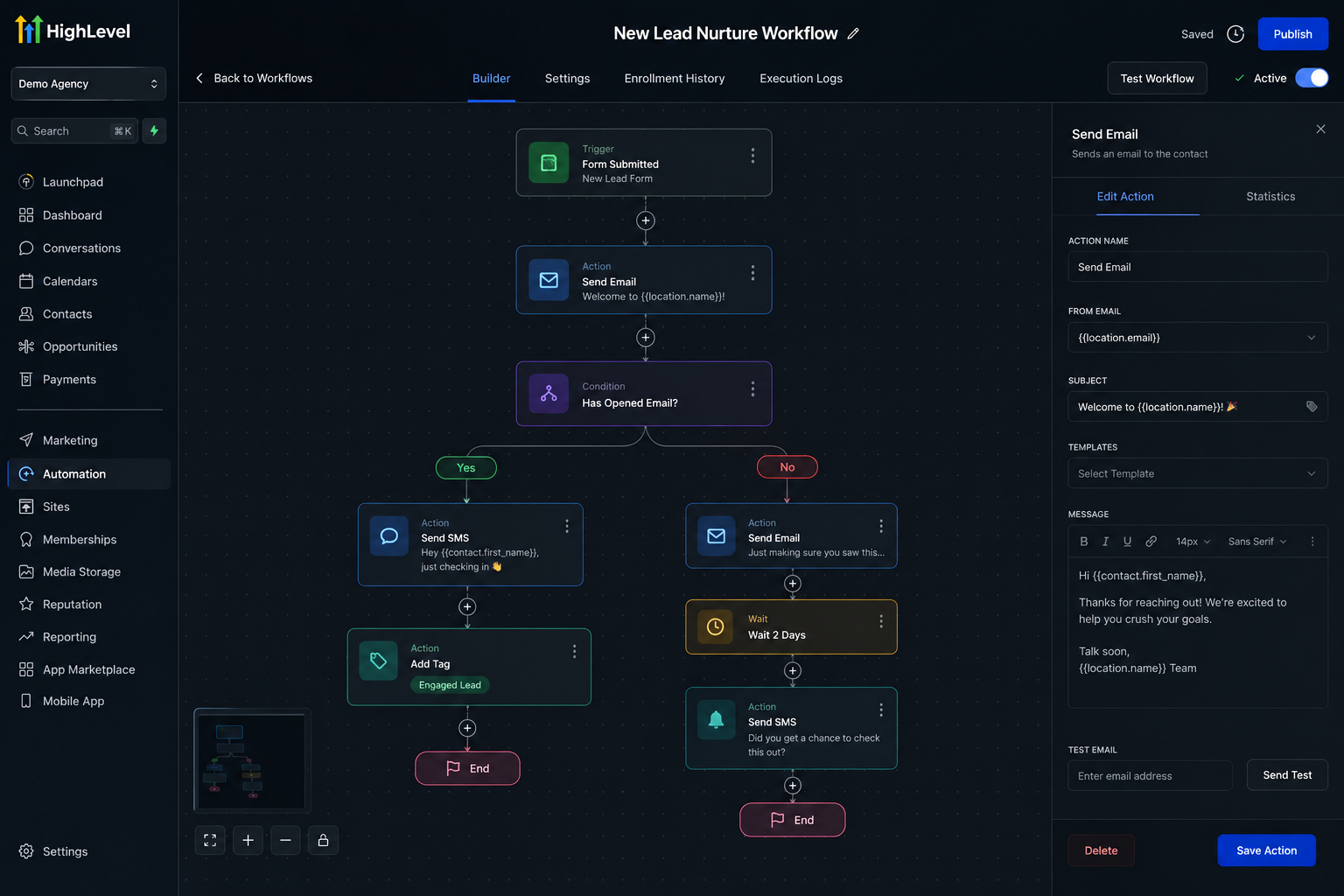This screenshot has width=1344, height=896.
Task: Open Settings at sidebar bottom
Action: [65, 851]
